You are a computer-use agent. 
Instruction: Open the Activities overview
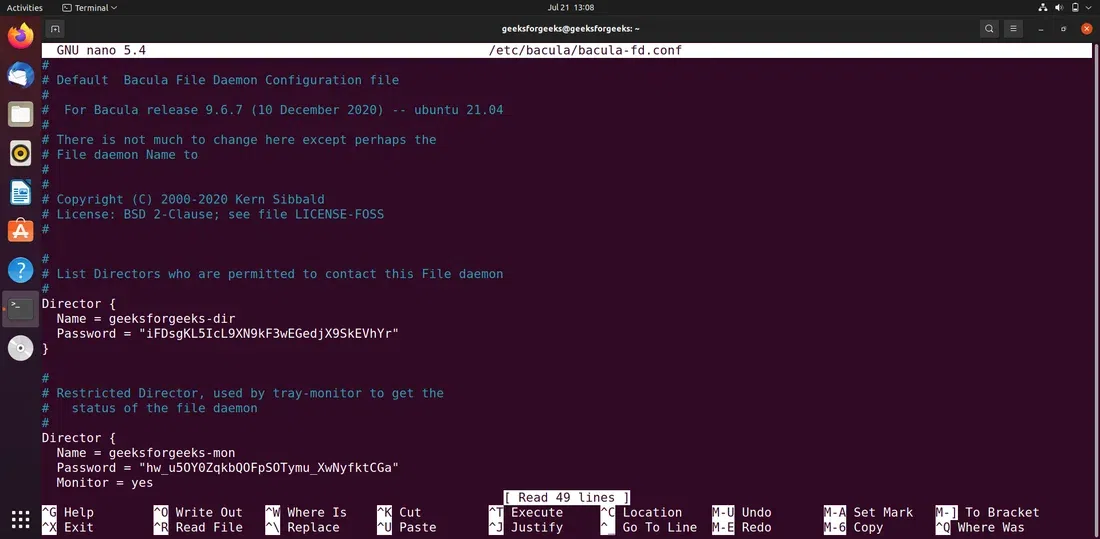click(25, 8)
